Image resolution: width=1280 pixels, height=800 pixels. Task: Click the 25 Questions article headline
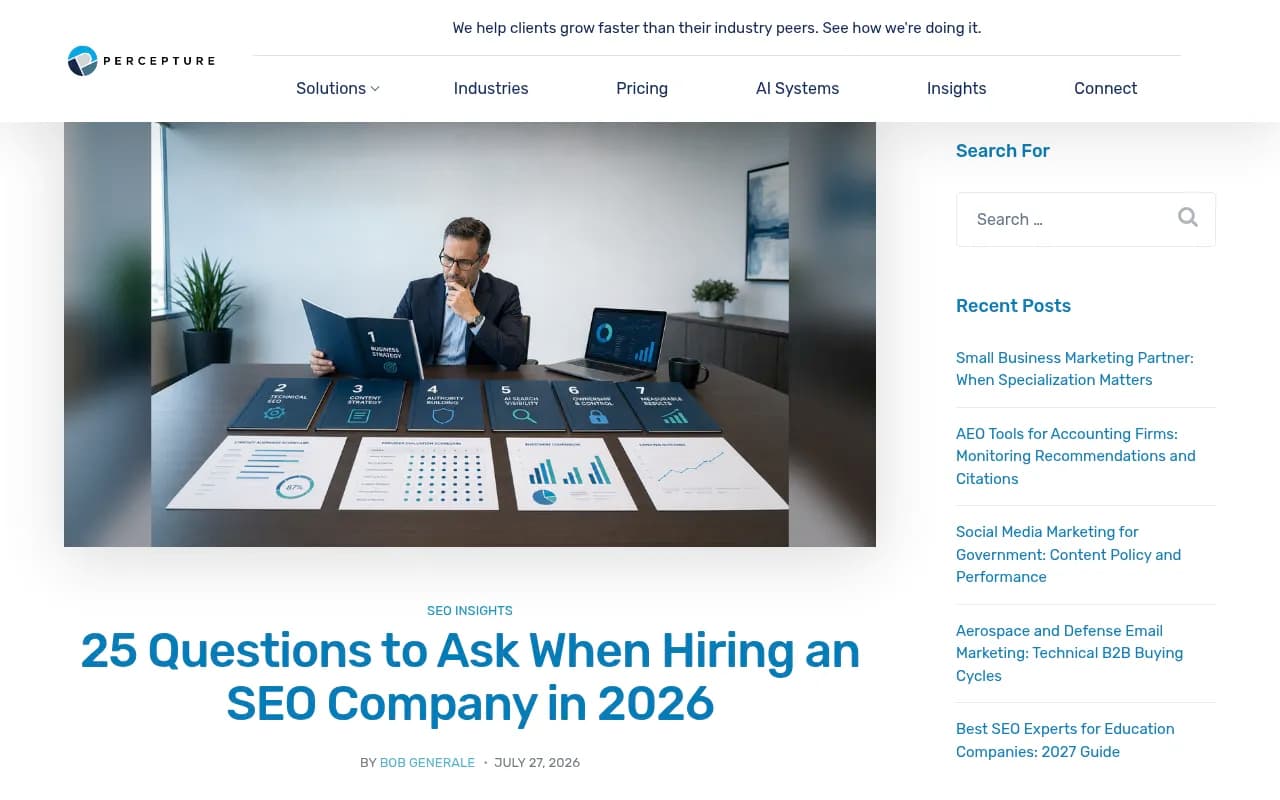click(470, 677)
